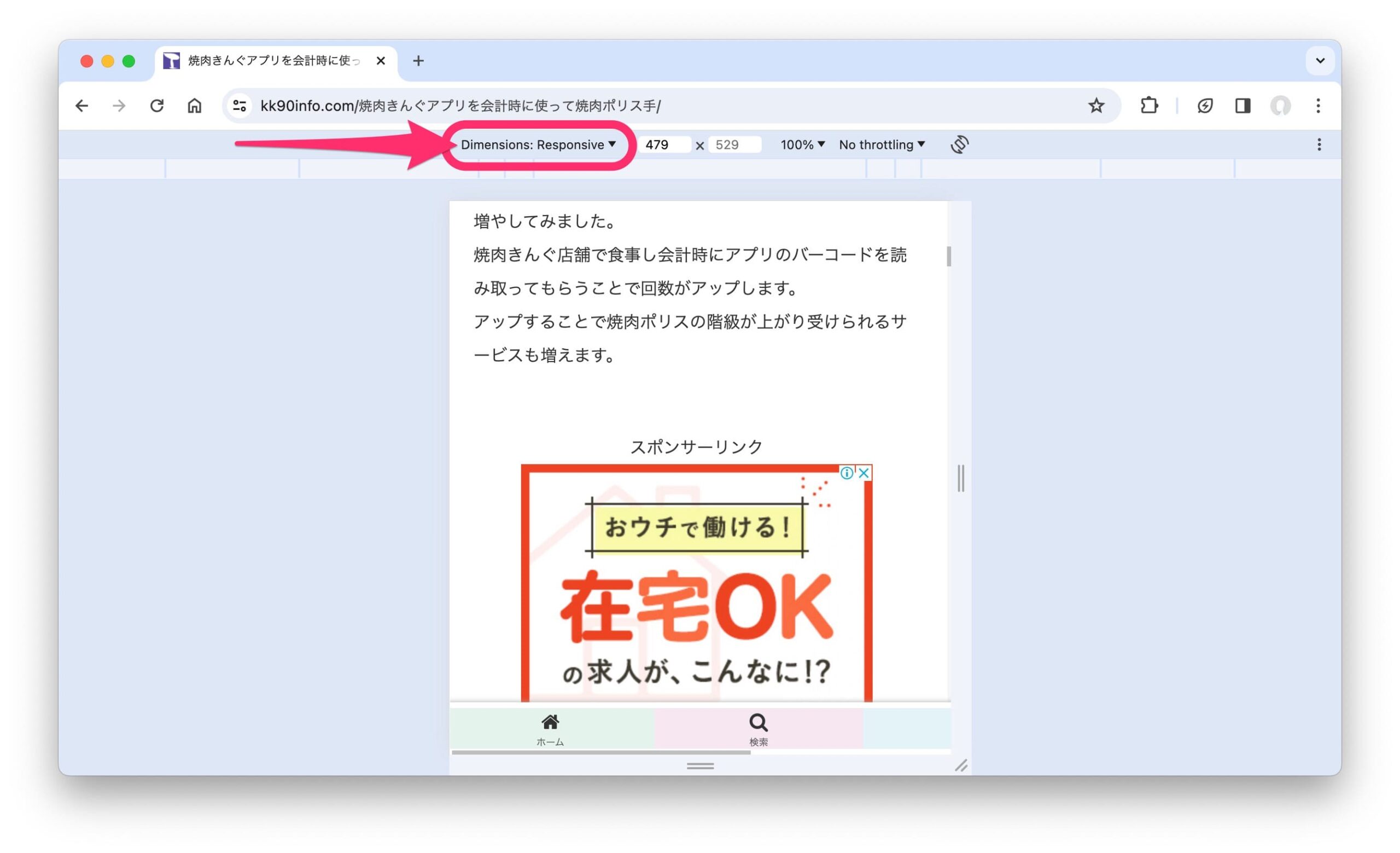The image size is (1400, 853).
Task: Open tab search chevron dropdown
Action: pos(1320,61)
